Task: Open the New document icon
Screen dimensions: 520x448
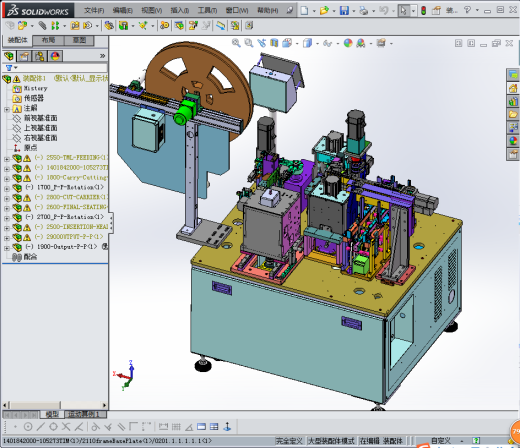Action: pos(304,10)
